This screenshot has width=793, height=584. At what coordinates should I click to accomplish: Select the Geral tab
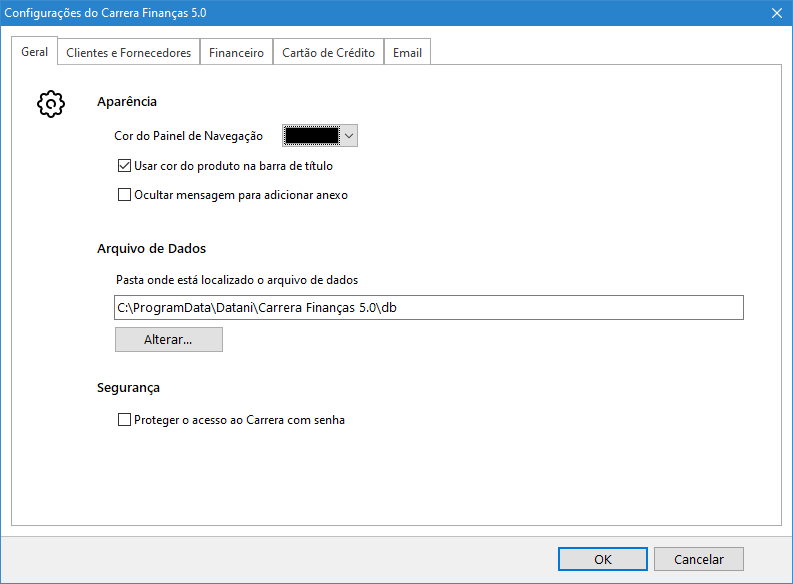point(34,52)
